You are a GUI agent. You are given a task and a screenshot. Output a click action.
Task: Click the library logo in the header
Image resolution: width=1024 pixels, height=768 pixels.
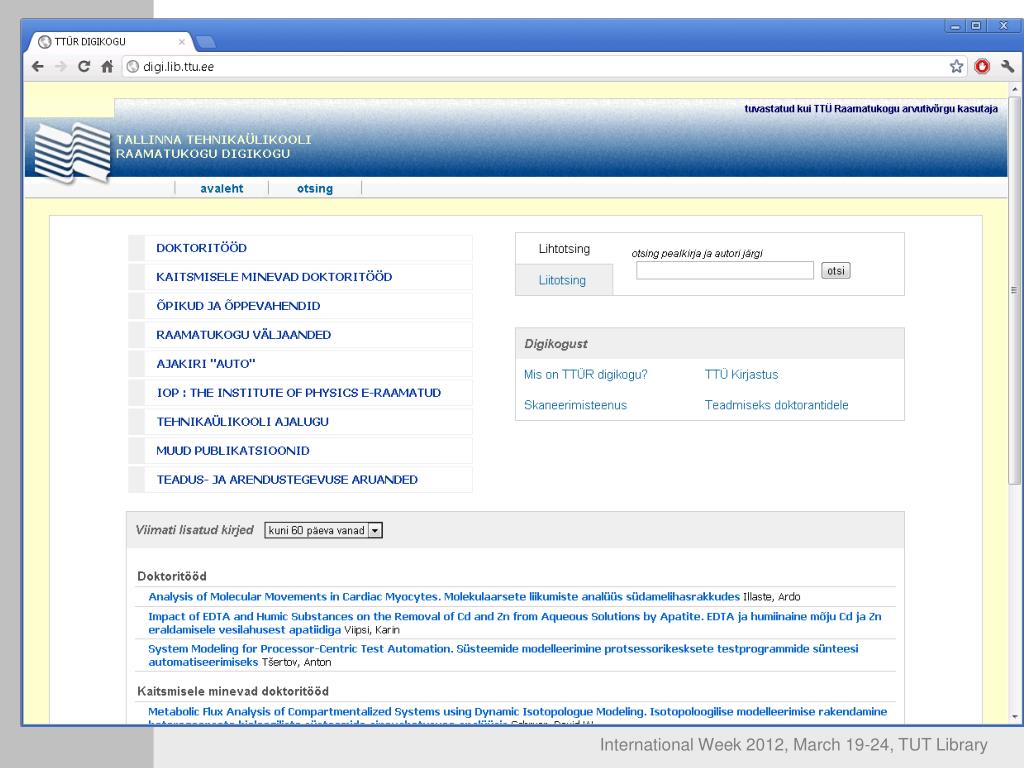coord(72,153)
